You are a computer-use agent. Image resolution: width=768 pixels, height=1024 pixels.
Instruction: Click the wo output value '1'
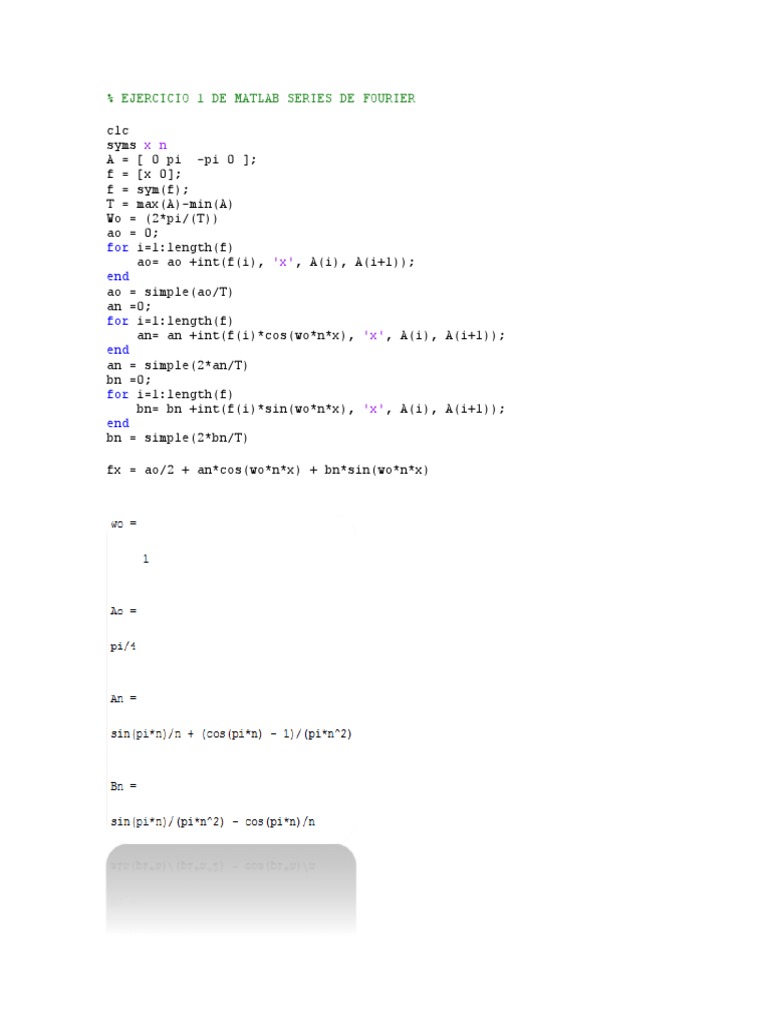coord(146,558)
